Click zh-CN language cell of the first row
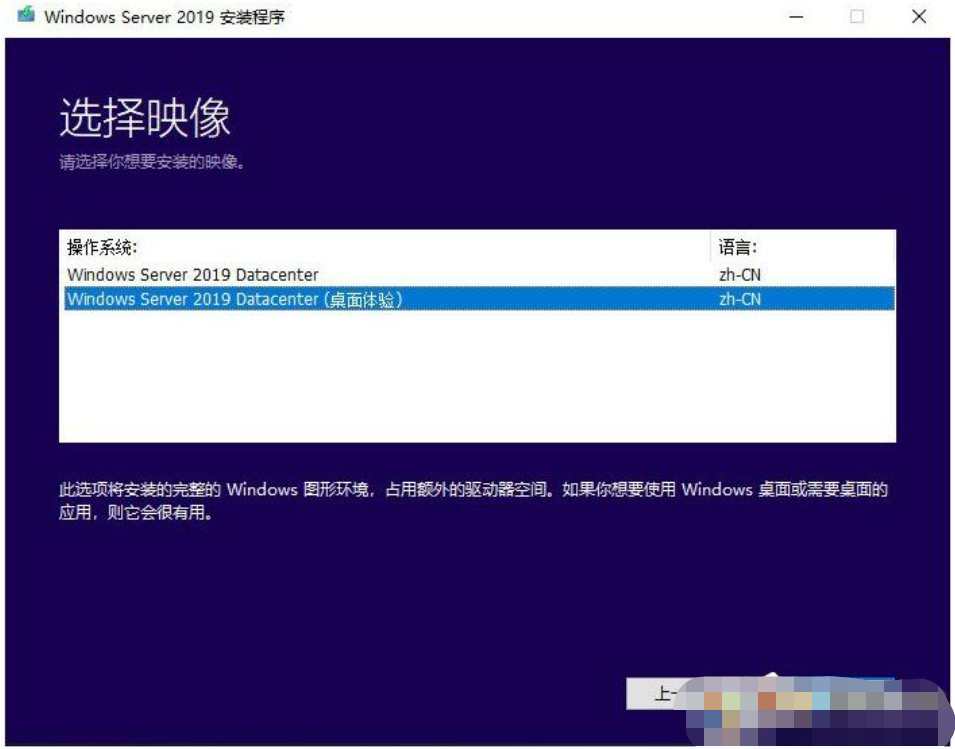Viewport: 955px width, 749px height. point(740,274)
